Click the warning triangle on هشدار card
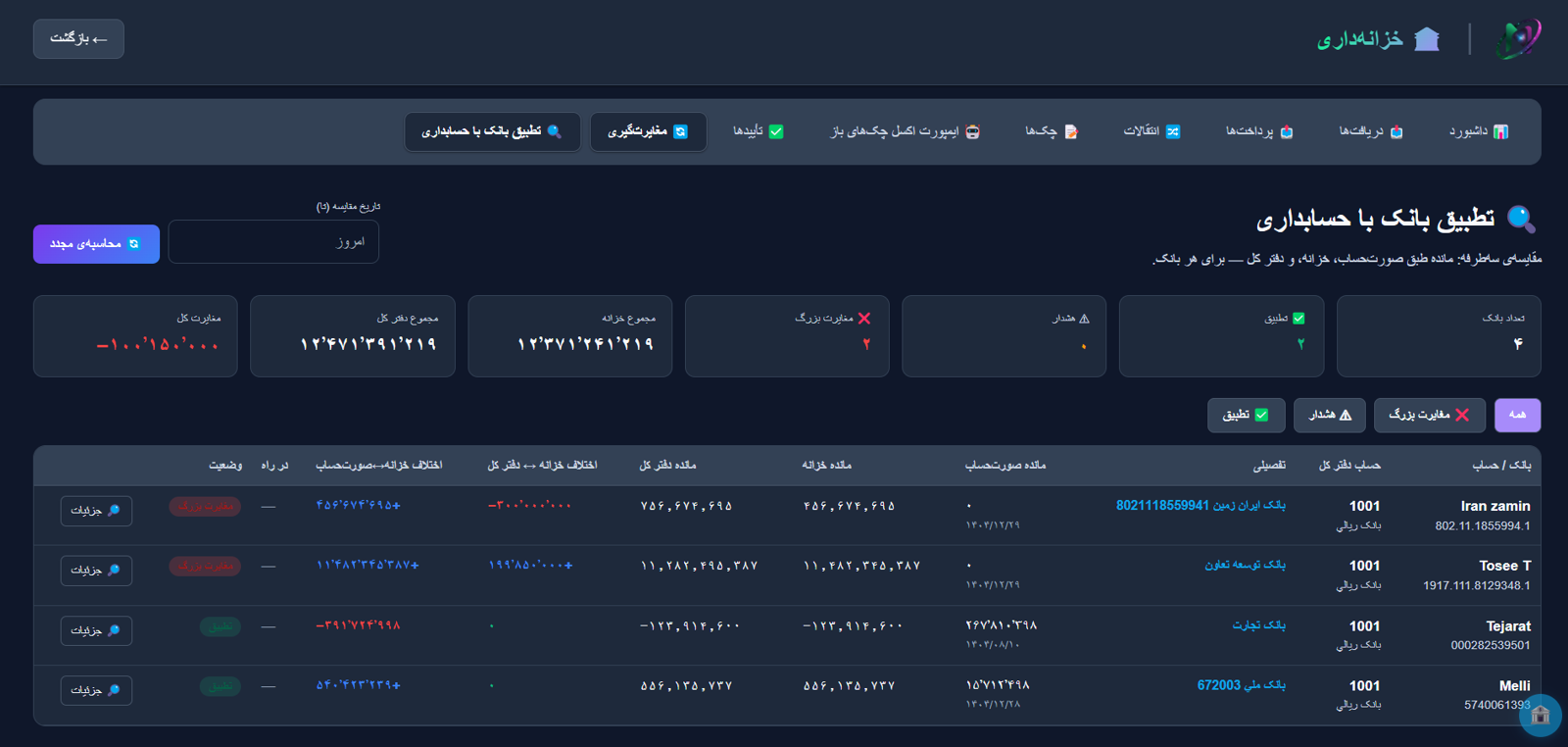The width and height of the screenshot is (1568, 747). coord(1084,319)
